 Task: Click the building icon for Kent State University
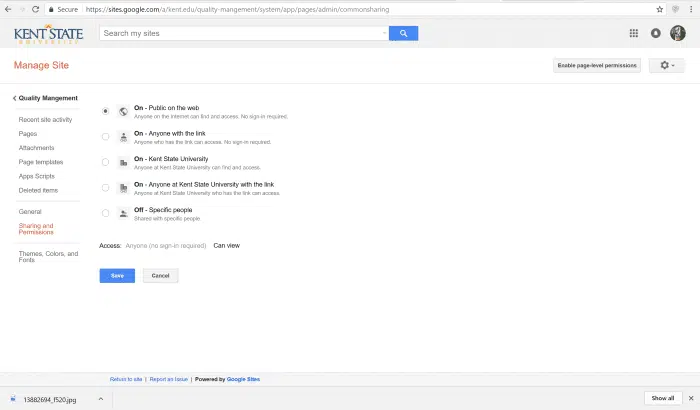124,163
